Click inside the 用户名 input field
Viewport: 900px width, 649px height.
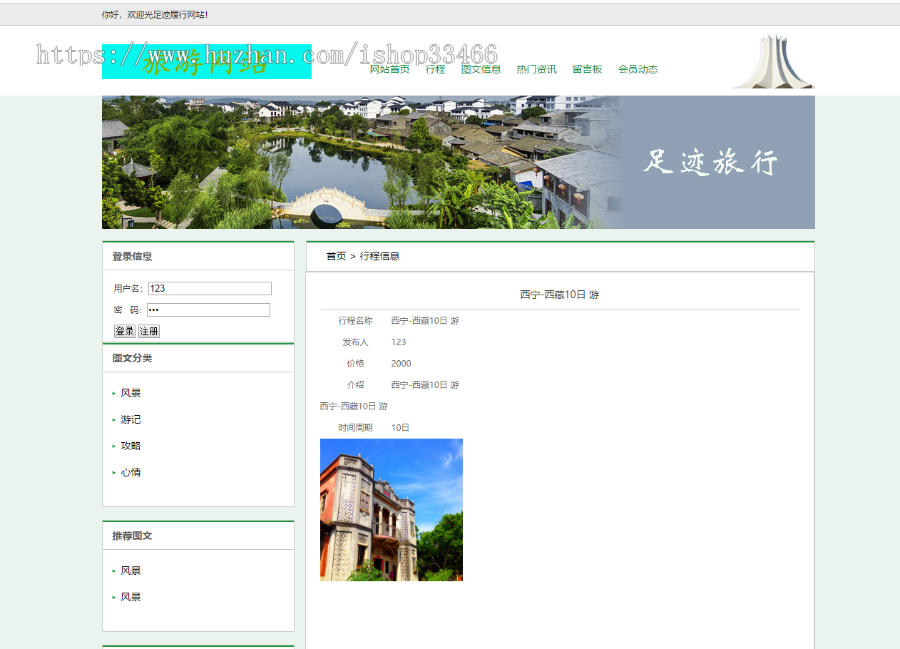pyautogui.click(x=209, y=287)
